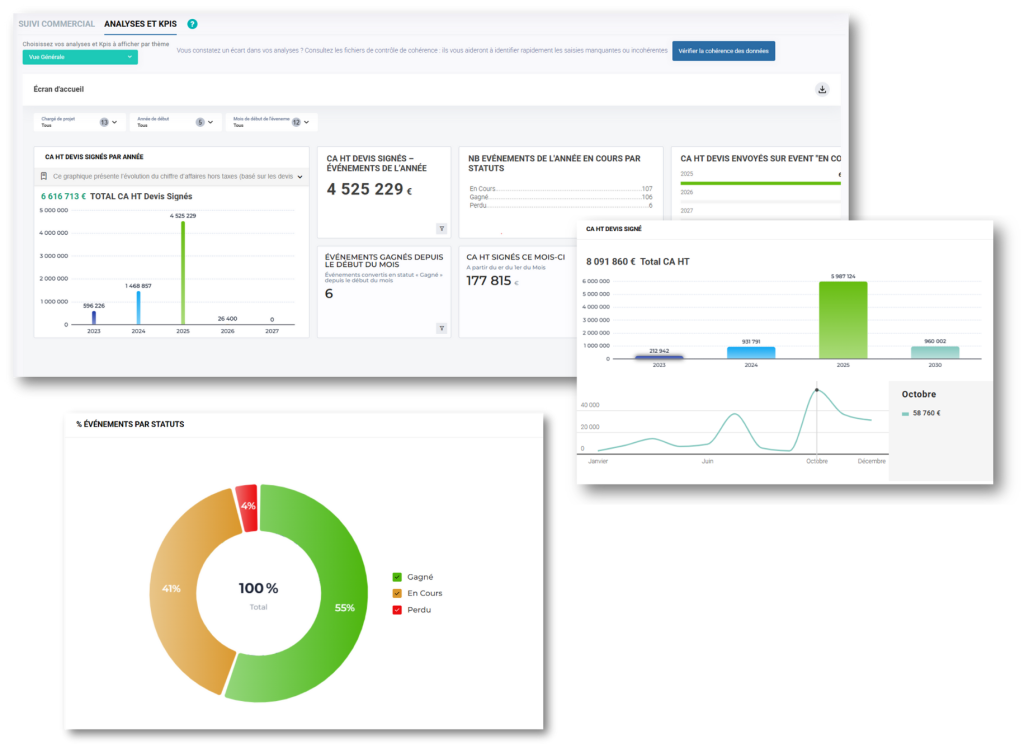Click Vérifier la cohérence des données
Viewport: 1024px width, 748px height.
pos(723,50)
